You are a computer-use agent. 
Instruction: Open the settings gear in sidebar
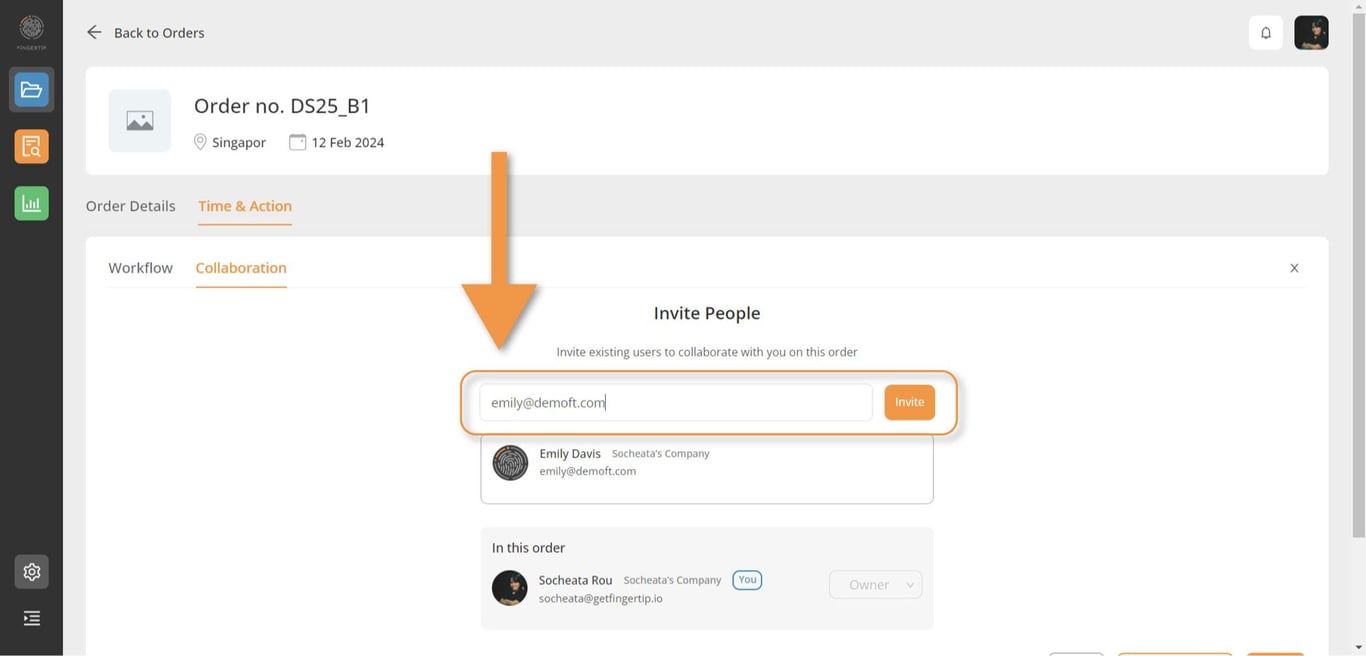tap(31, 572)
